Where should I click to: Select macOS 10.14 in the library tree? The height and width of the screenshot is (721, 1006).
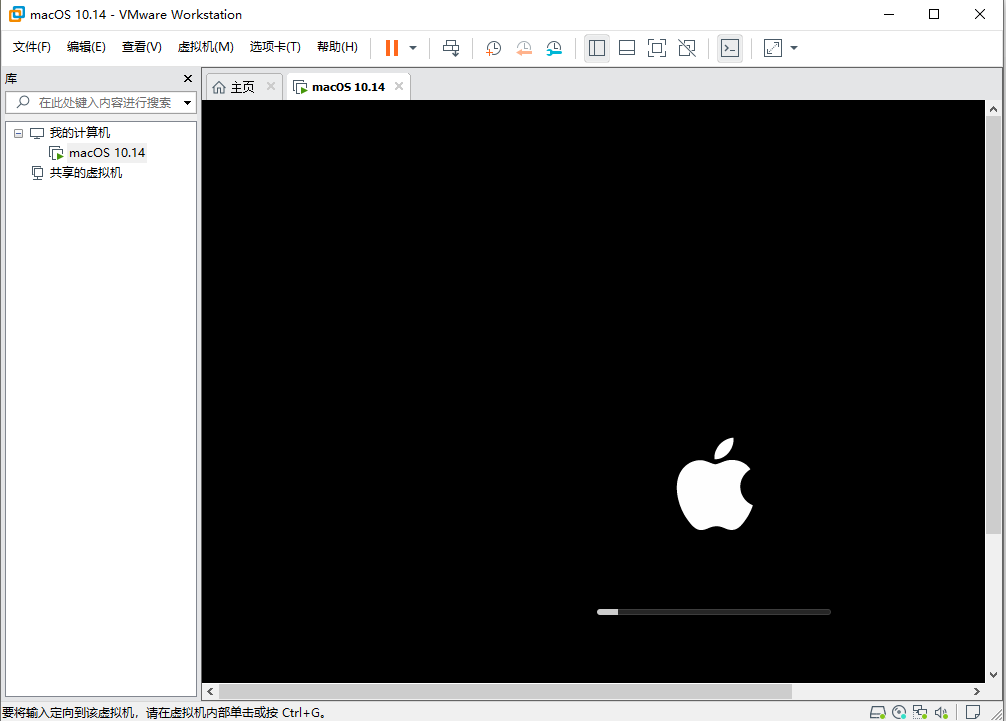point(107,153)
